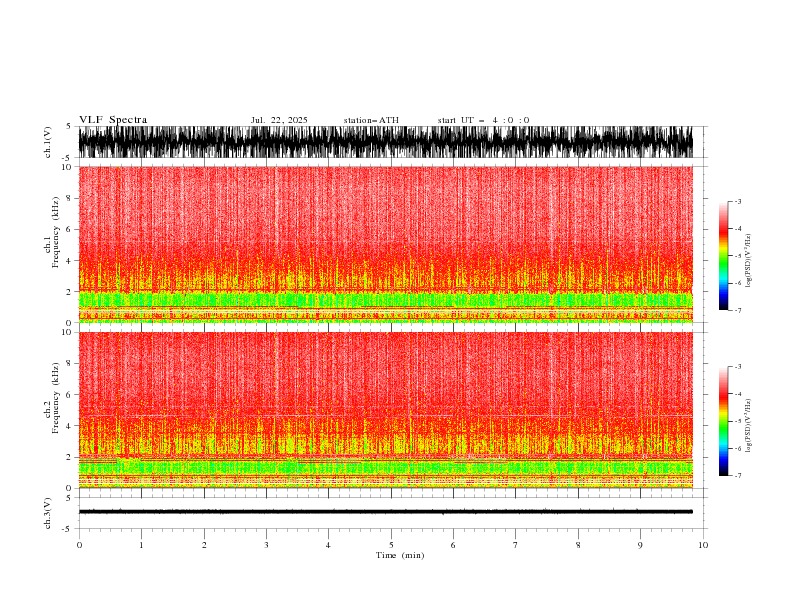
Task: Click the "-7" tick on lower colorbar
Action: (738, 475)
